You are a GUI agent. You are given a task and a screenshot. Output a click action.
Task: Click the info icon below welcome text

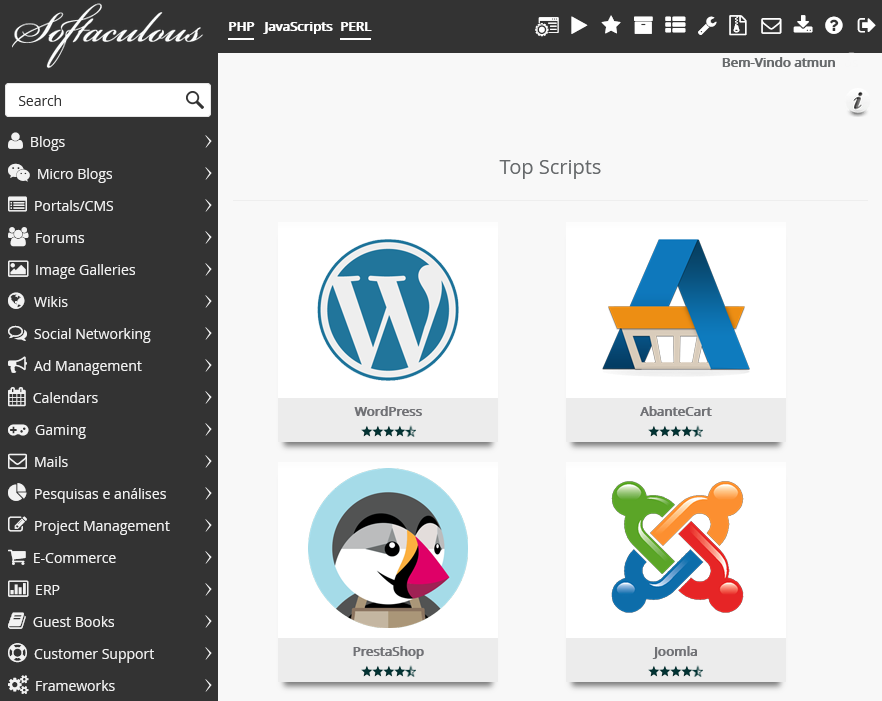pos(858,102)
